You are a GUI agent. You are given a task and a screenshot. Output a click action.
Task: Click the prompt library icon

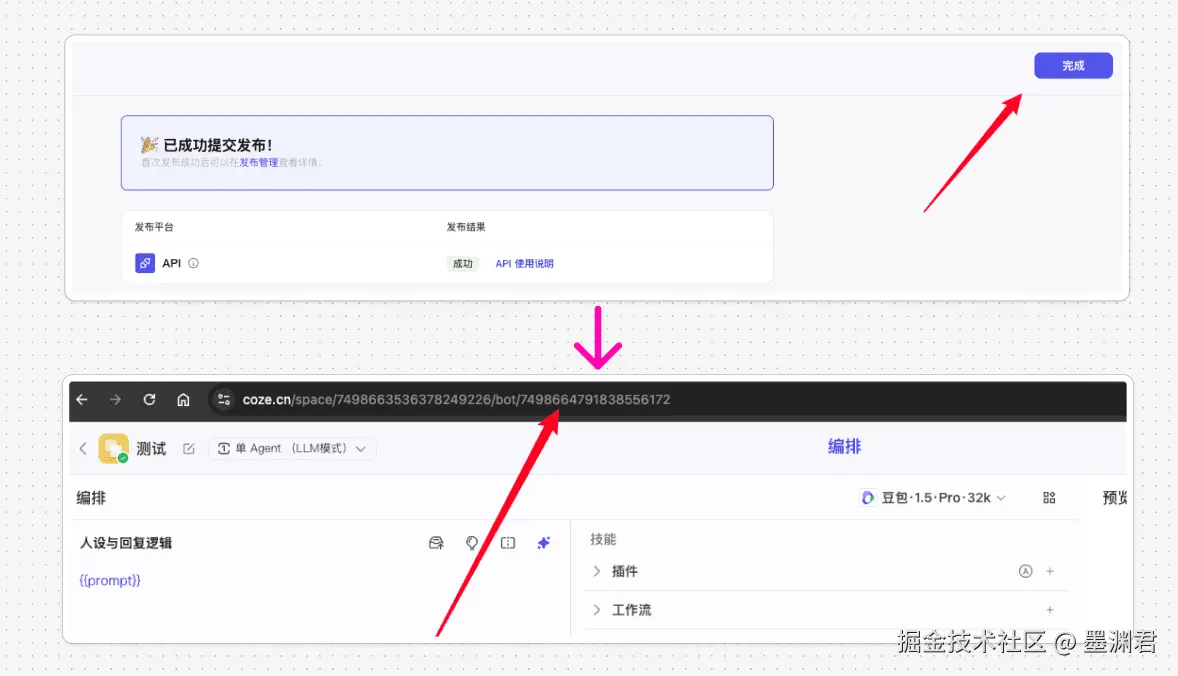click(x=436, y=543)
